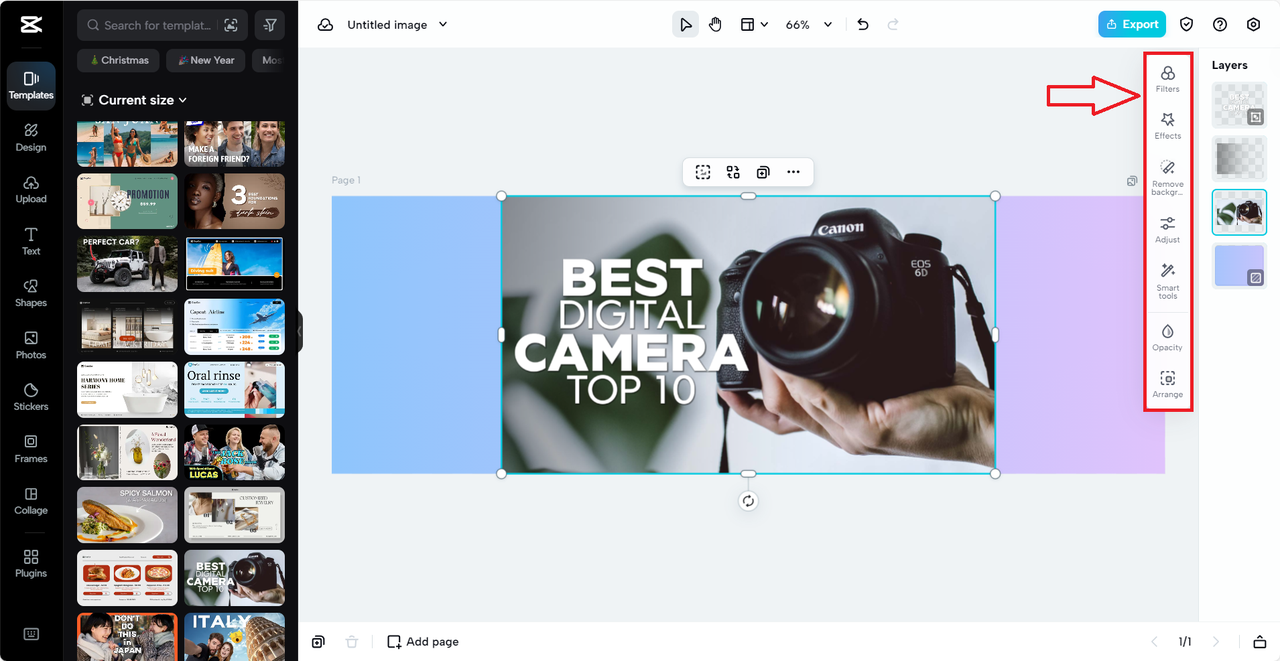Click the page copy icon near Page 1

1132,181
